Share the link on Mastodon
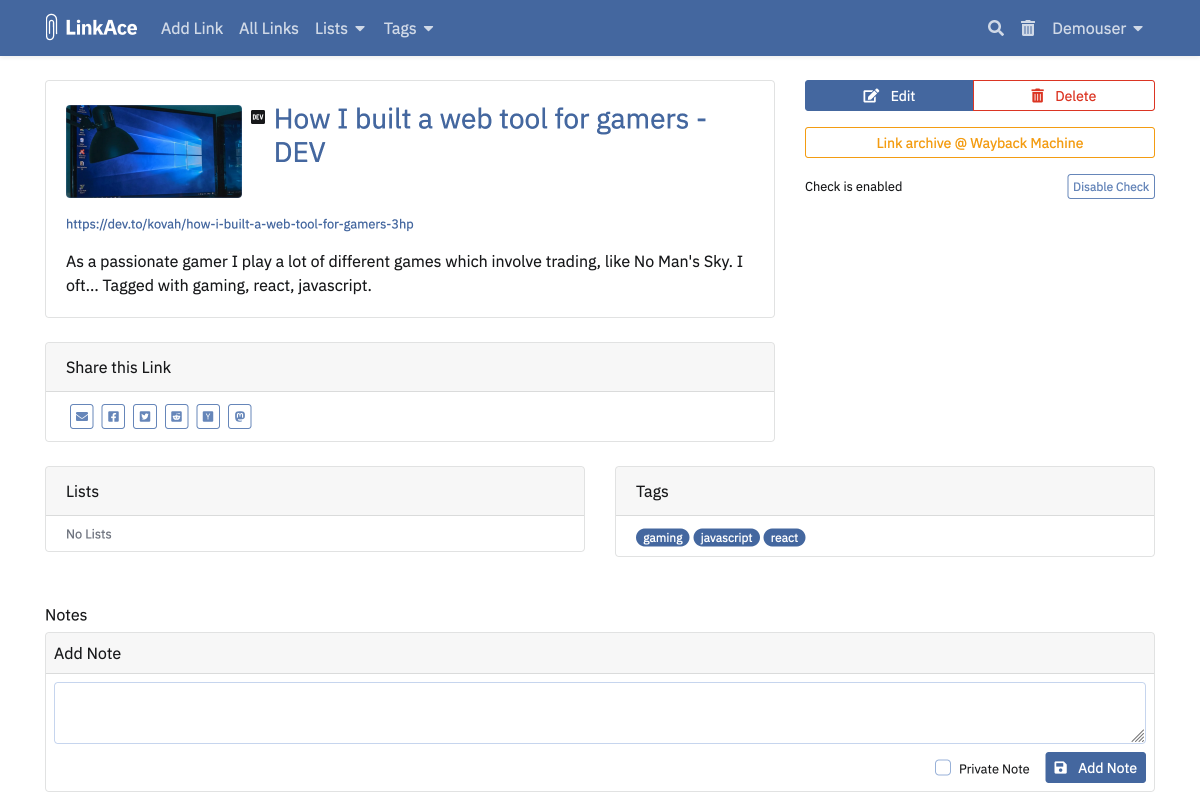Viewport: 1200px width, 801px height. tap(240, 416)
